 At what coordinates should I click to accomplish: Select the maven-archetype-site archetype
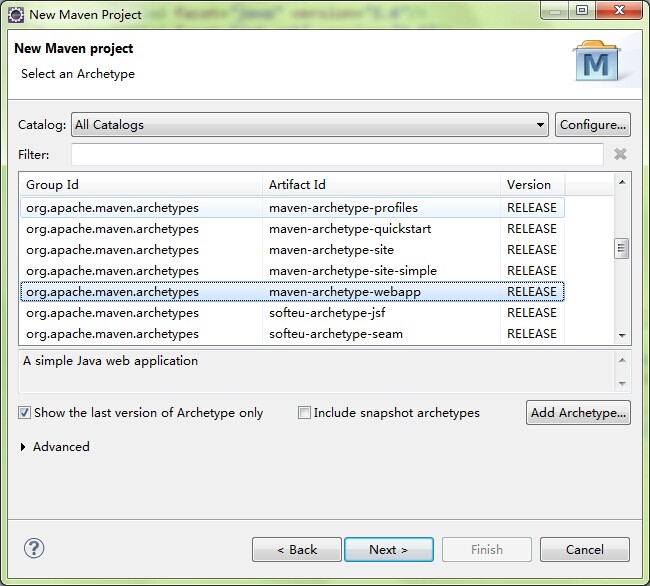(x=292, y=250)
